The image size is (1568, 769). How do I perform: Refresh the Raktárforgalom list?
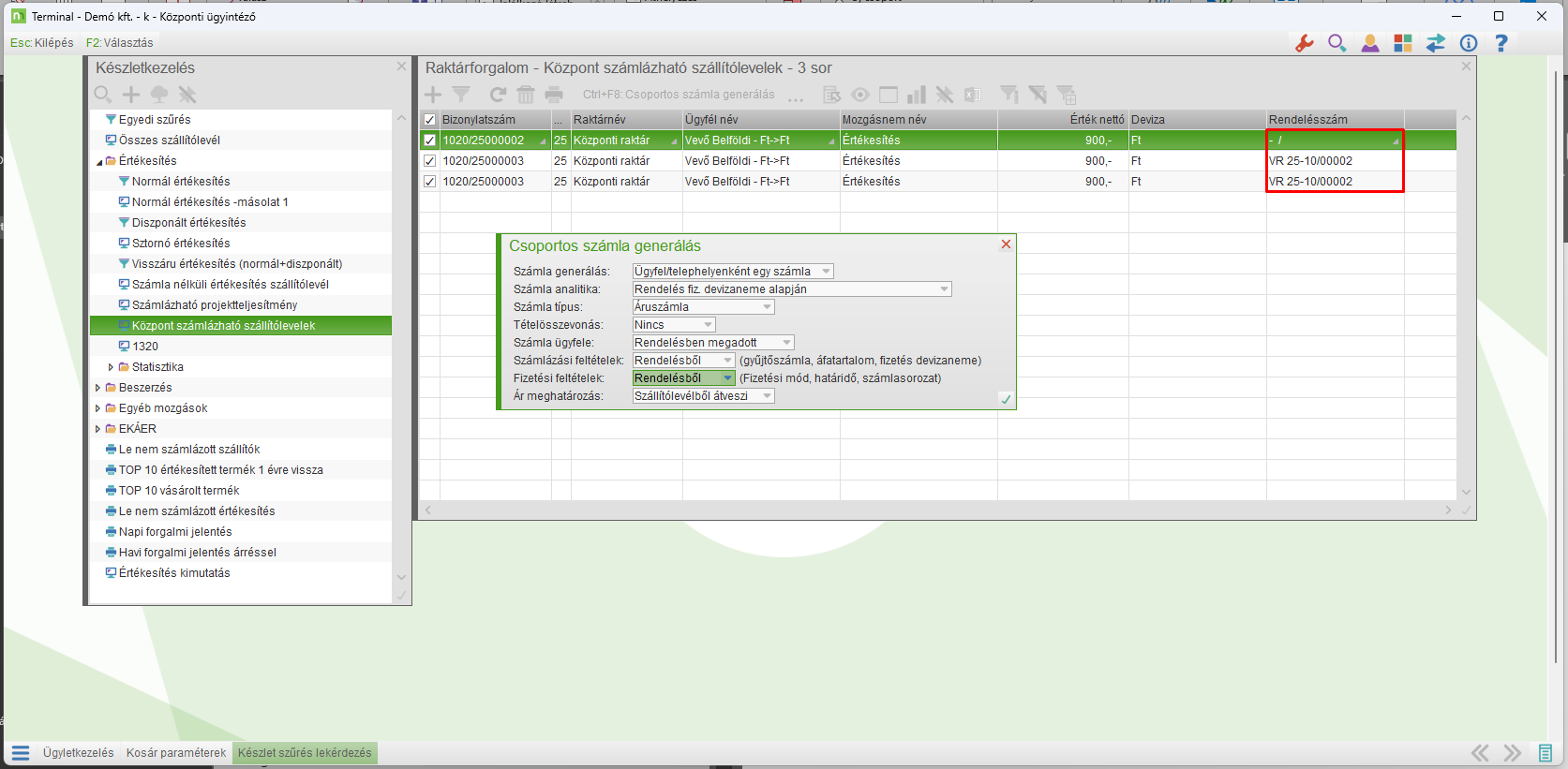click(x=498, y=95)
